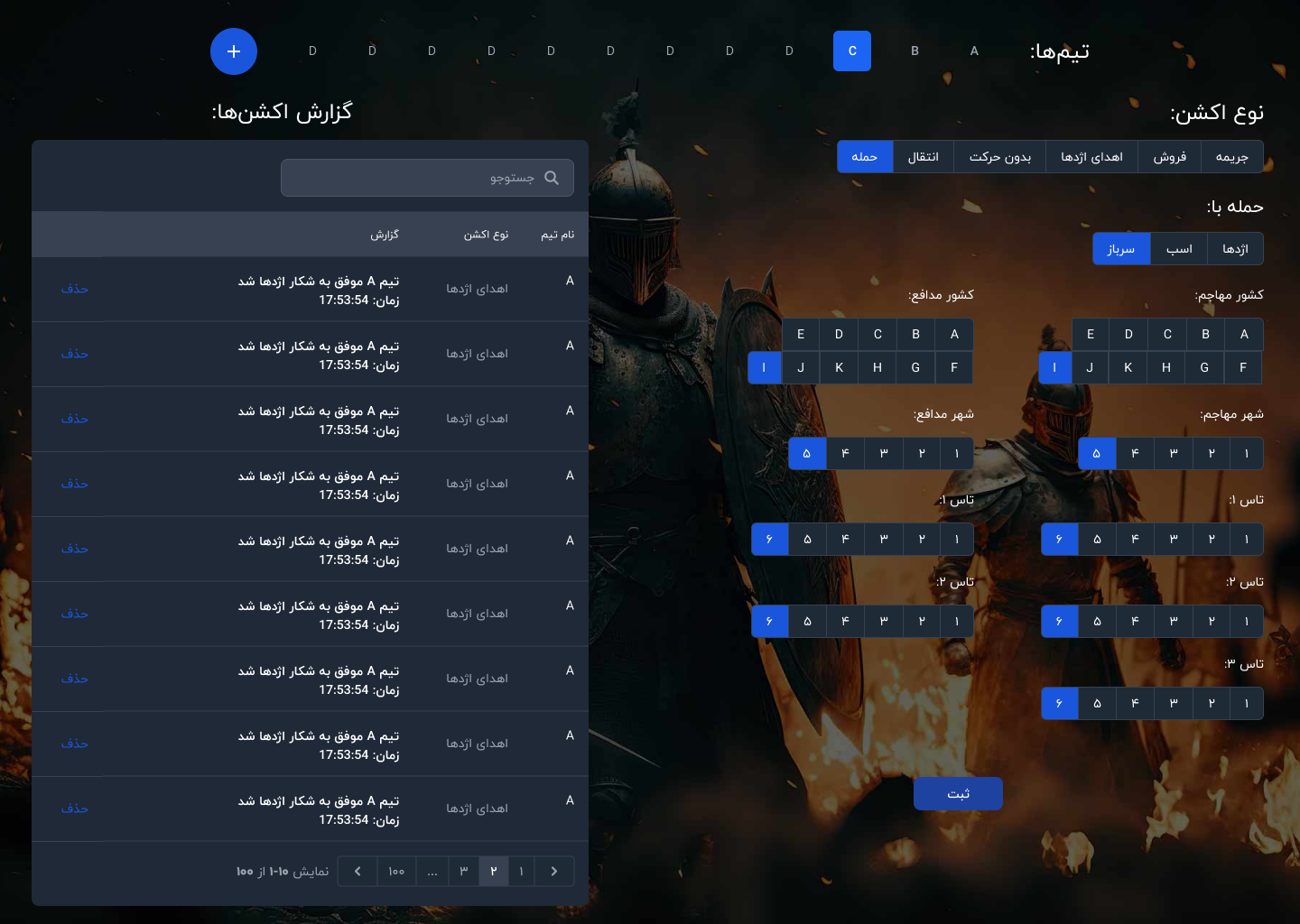This screenshot has width=1300, height=924.
Task: Delete the first report row with حذف
Action: click(75, 289)
